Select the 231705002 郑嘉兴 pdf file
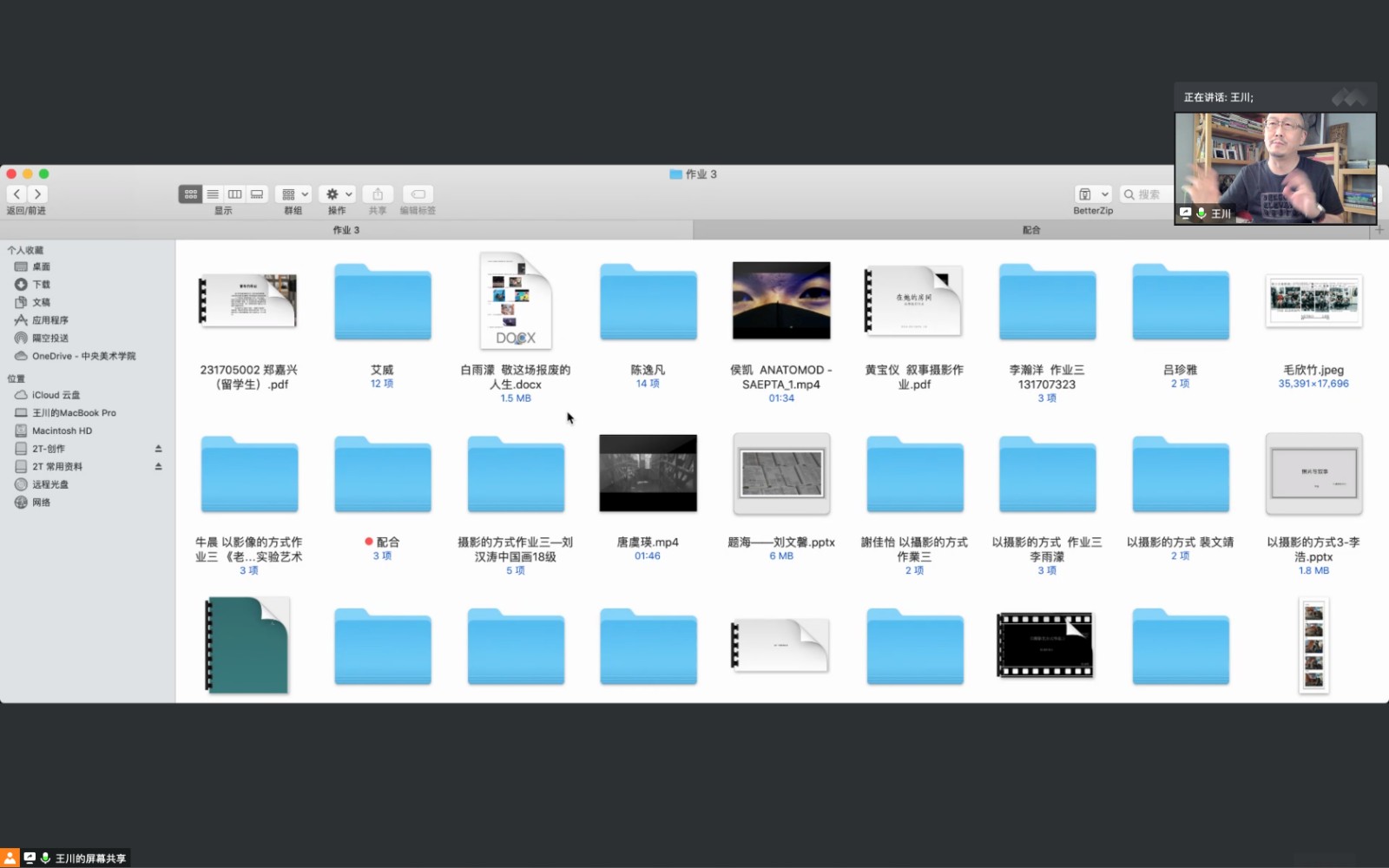The image size is (1389, 868). coord(248,300)
